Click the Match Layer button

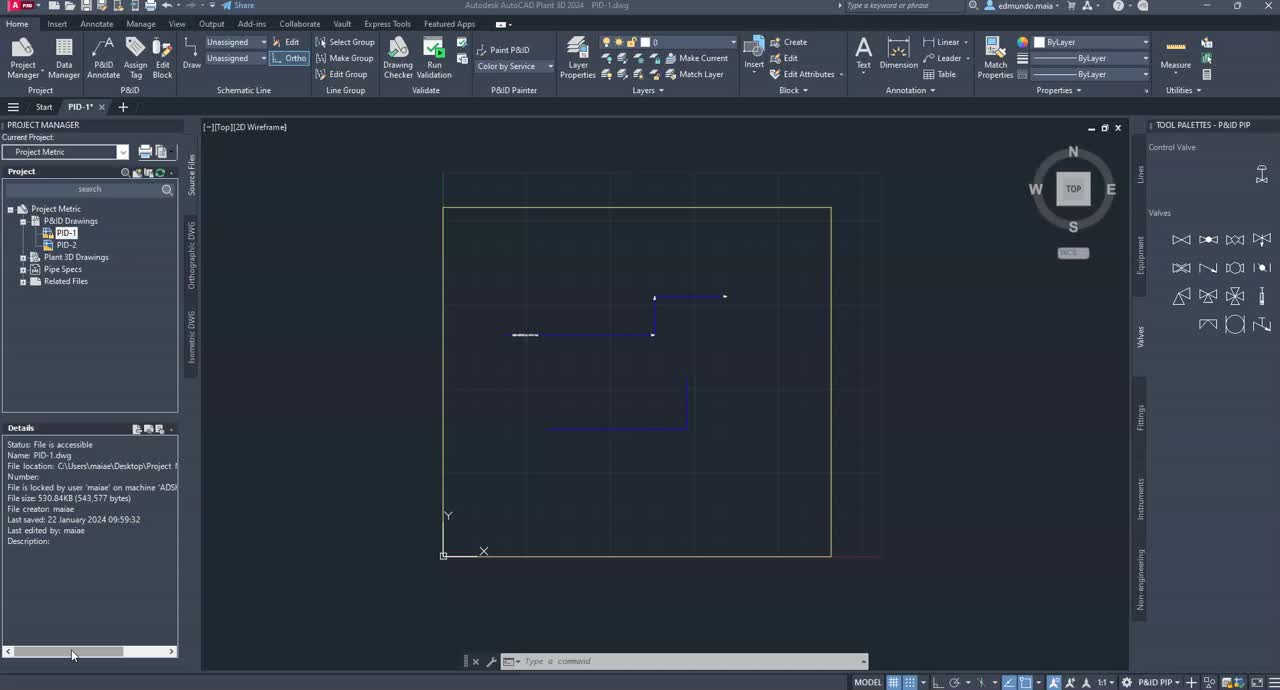700,74
